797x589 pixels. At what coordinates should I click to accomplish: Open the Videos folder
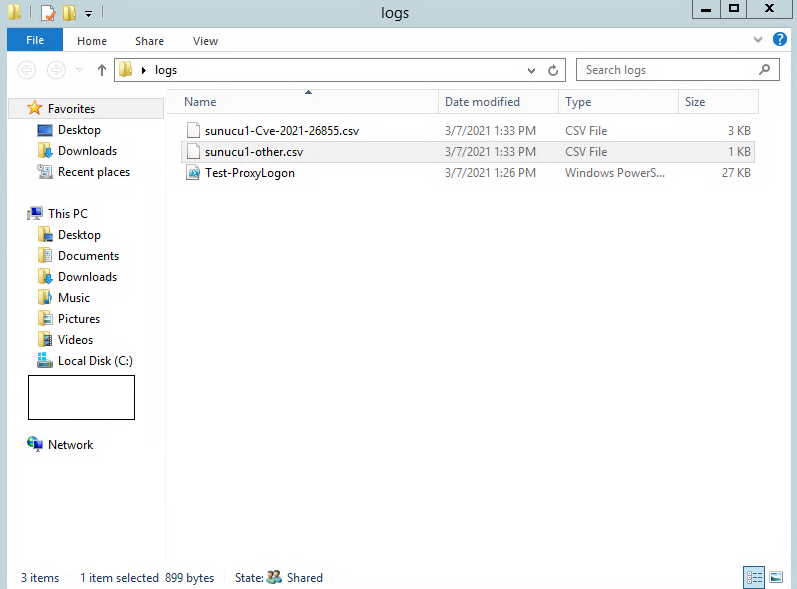pyautogui.click(x=75, y=340)
